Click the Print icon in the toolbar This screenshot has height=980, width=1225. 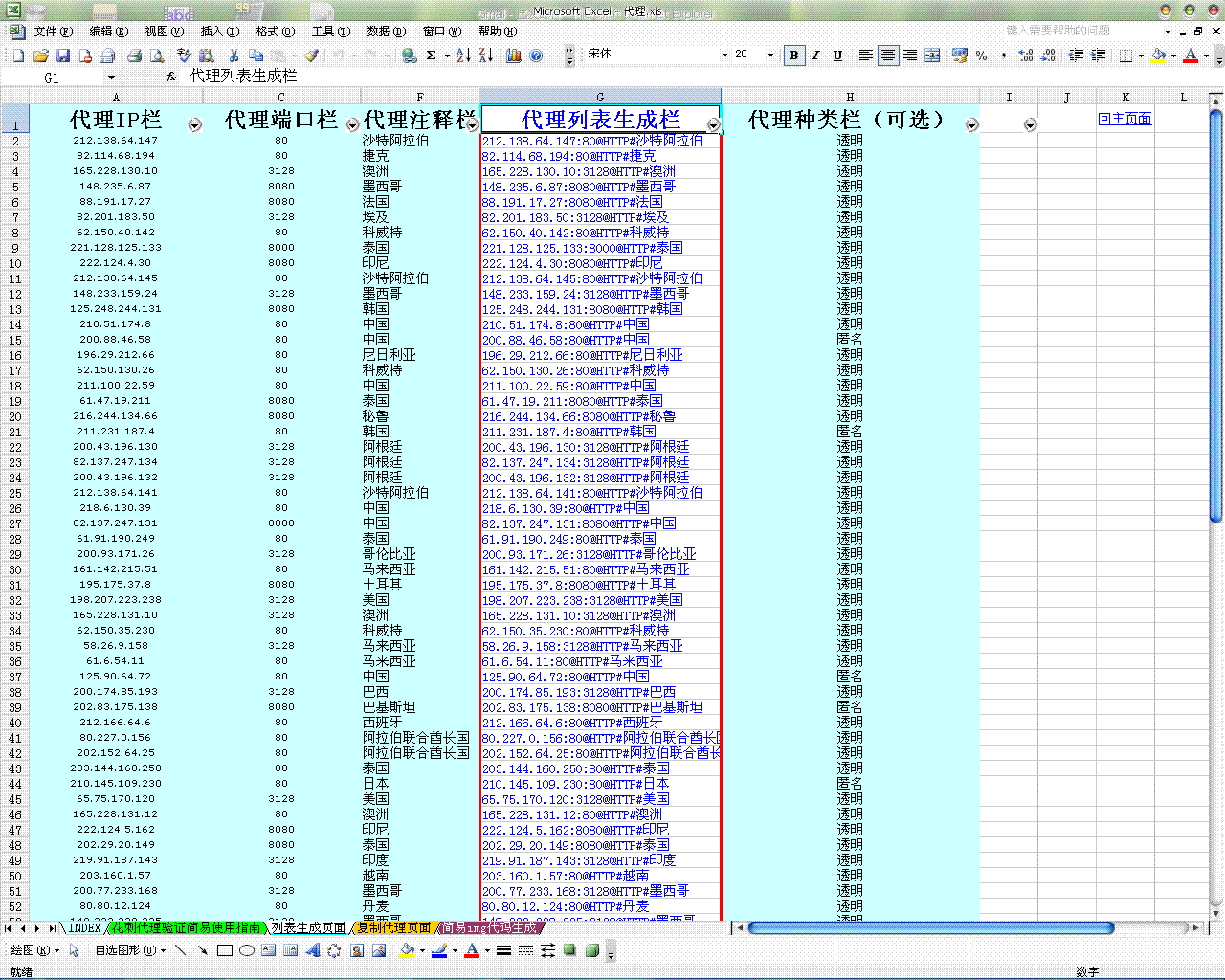click(x=135, y=56)
